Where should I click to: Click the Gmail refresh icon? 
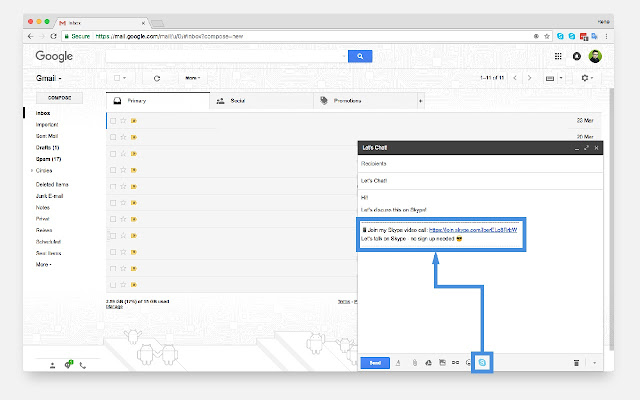point(157,78)
